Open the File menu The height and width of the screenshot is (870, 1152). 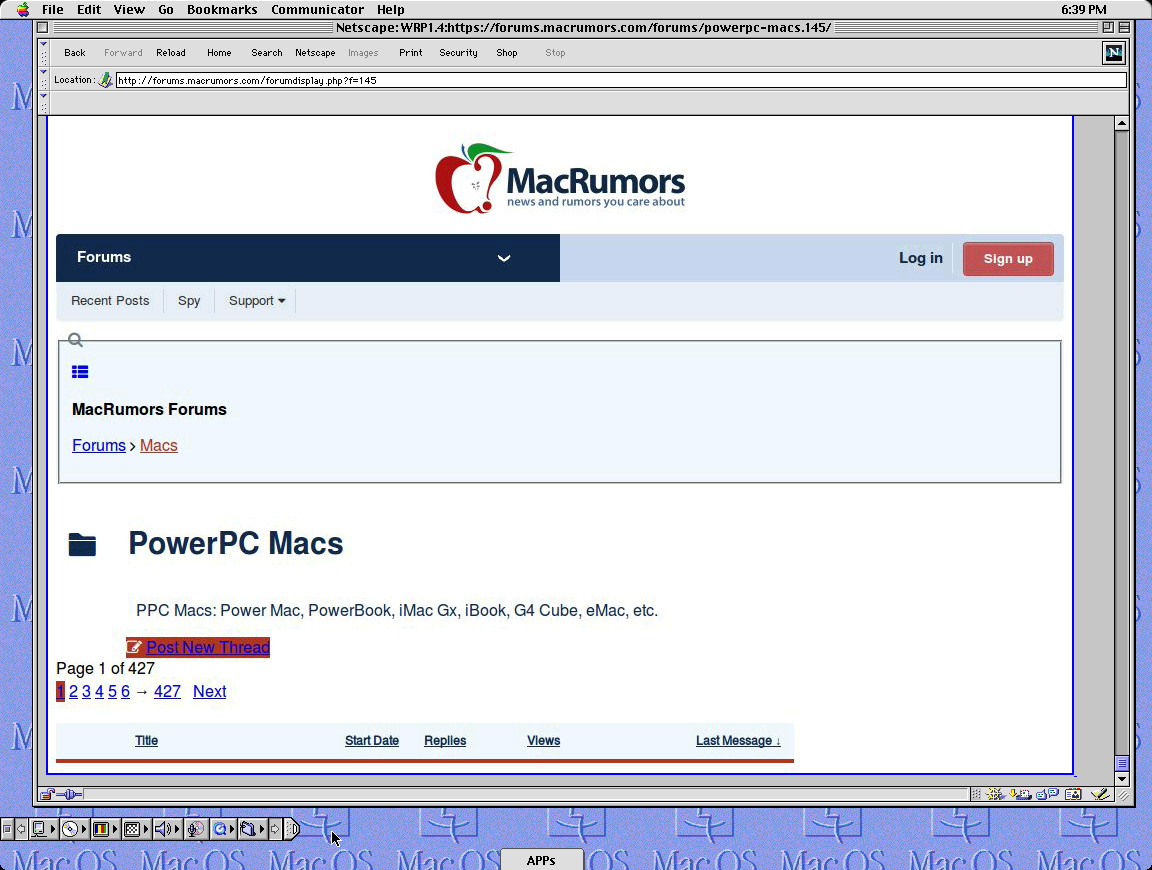52,10
